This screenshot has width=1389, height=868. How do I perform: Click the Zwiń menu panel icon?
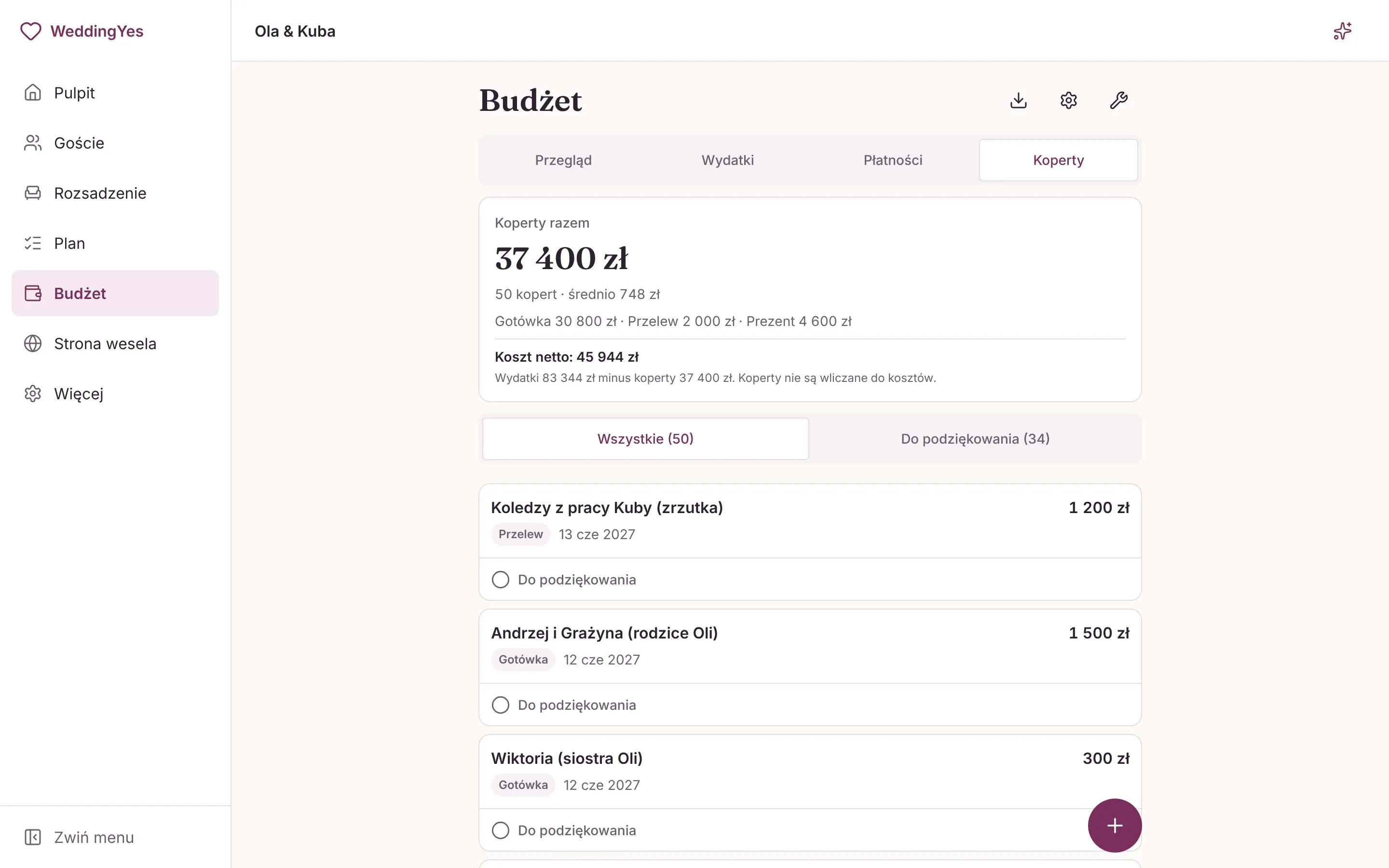33,837
